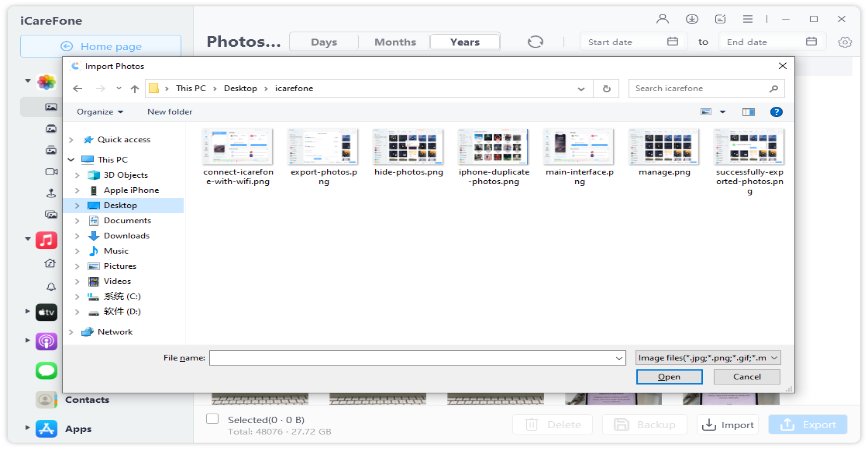Screen dimensions: 868x449
Task: Go up one folder level arrow
Action: (x=135, y=89)
